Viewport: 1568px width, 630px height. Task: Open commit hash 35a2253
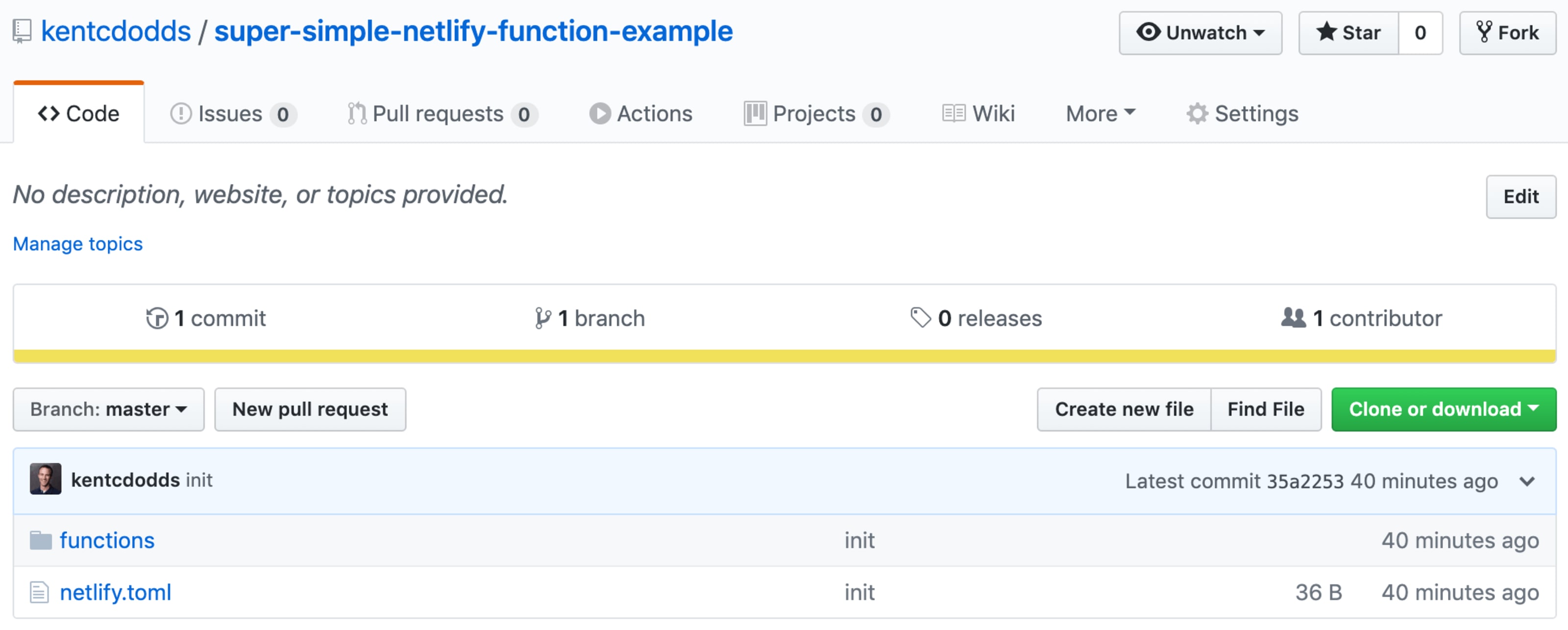click(1304, 482)
